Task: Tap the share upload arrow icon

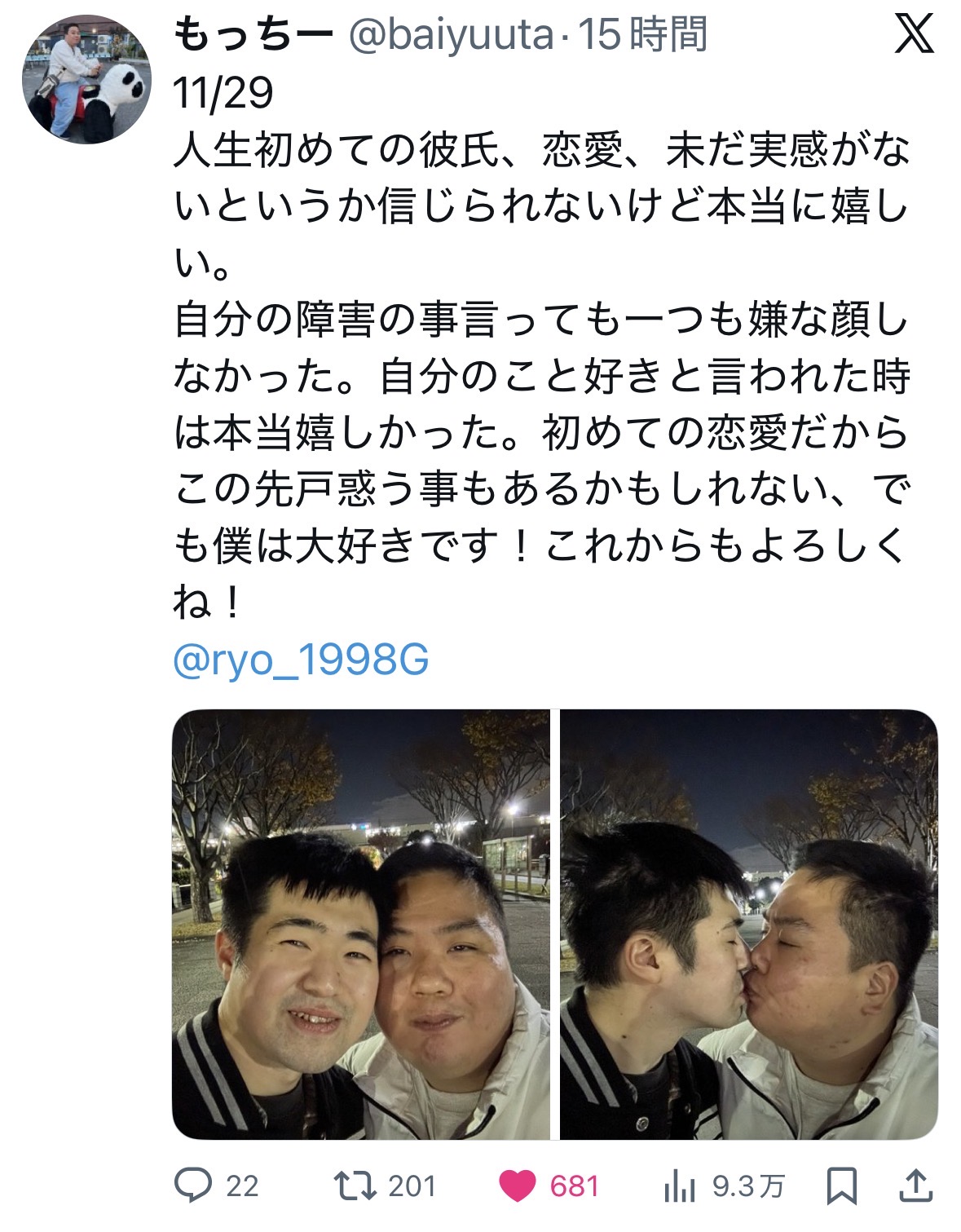Action: [915, 1186]
